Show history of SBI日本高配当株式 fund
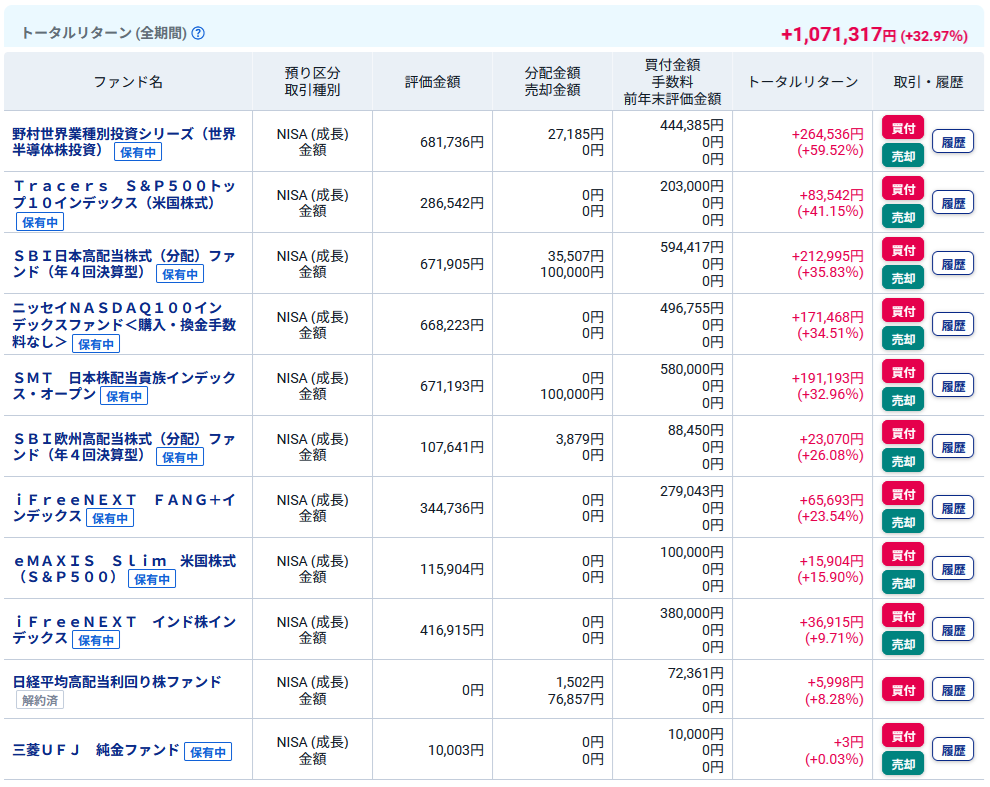Image resolution: width=990 pixels, height=787 pixels. (x=953, y=265)
